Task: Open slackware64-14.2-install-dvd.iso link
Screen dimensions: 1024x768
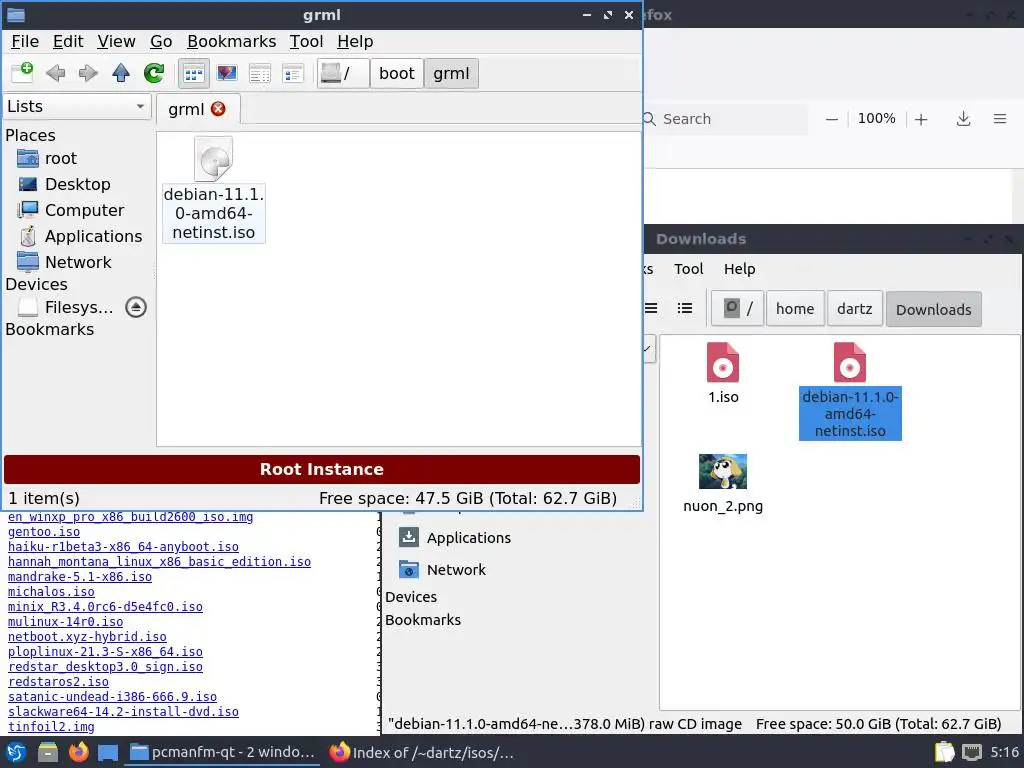Action: coord(123,712)
